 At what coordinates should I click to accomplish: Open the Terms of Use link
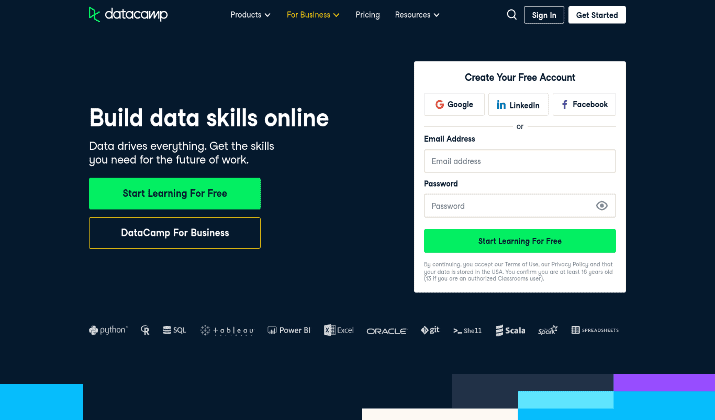pyautogui.click(x=521, y=264)
